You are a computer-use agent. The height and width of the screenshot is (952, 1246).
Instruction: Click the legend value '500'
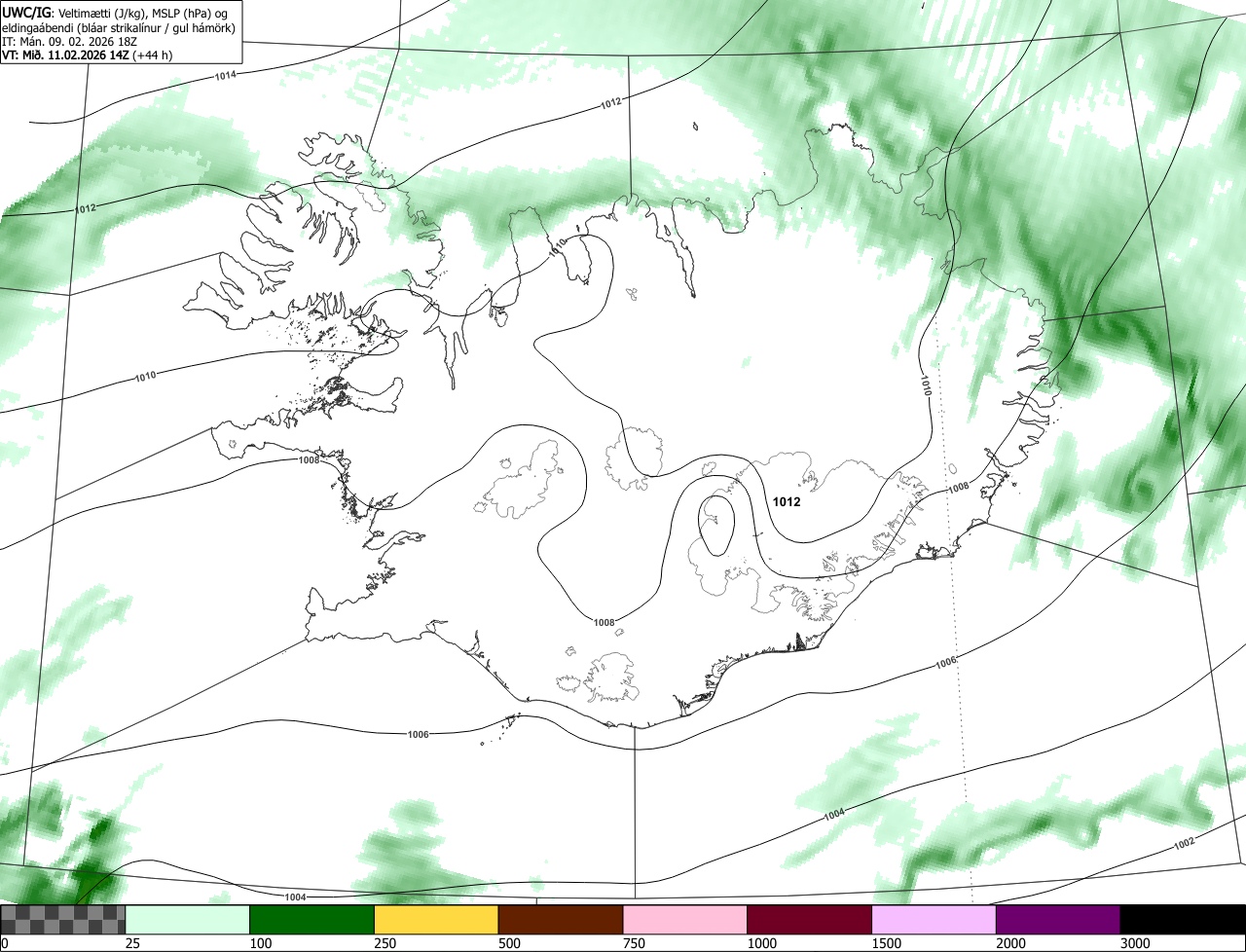(510, 943)
